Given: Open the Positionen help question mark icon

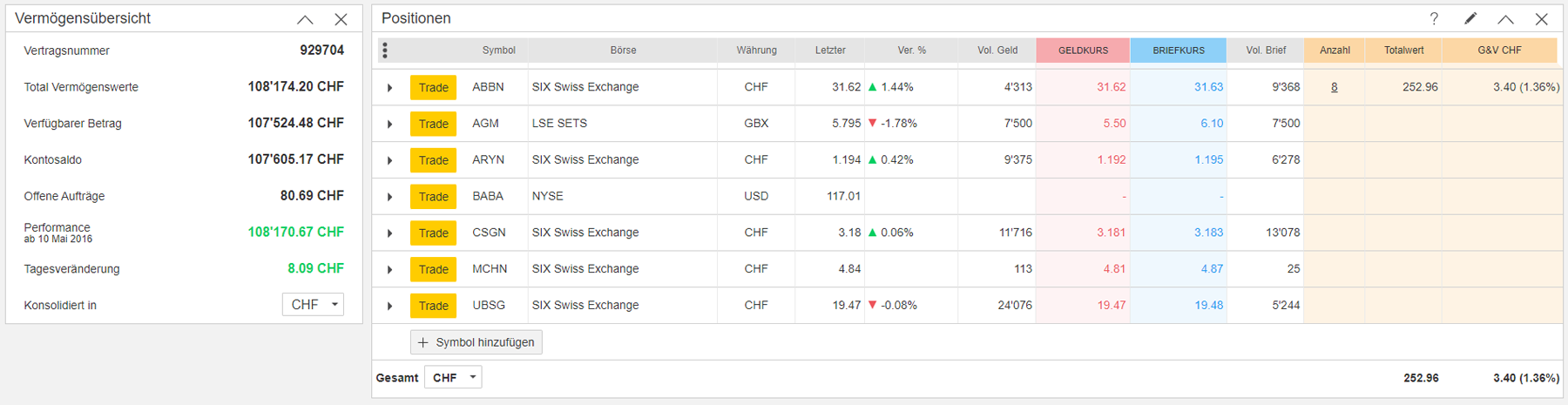Looking at the screenshot, I should click(x=1434, y=18).
